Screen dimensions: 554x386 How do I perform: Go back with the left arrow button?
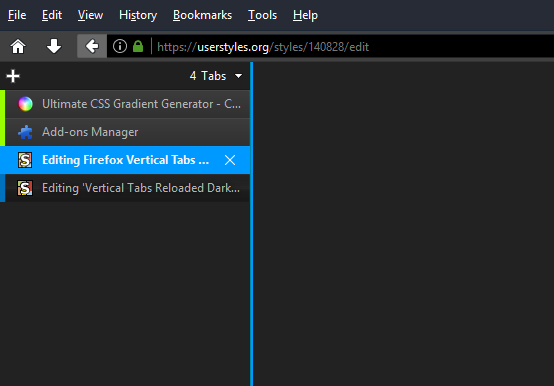92,46
